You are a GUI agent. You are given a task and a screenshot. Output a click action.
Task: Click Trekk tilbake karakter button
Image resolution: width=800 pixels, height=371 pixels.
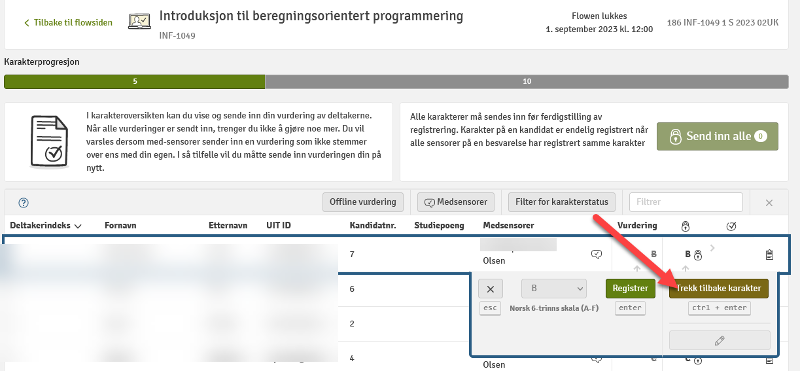click(718, 288)
